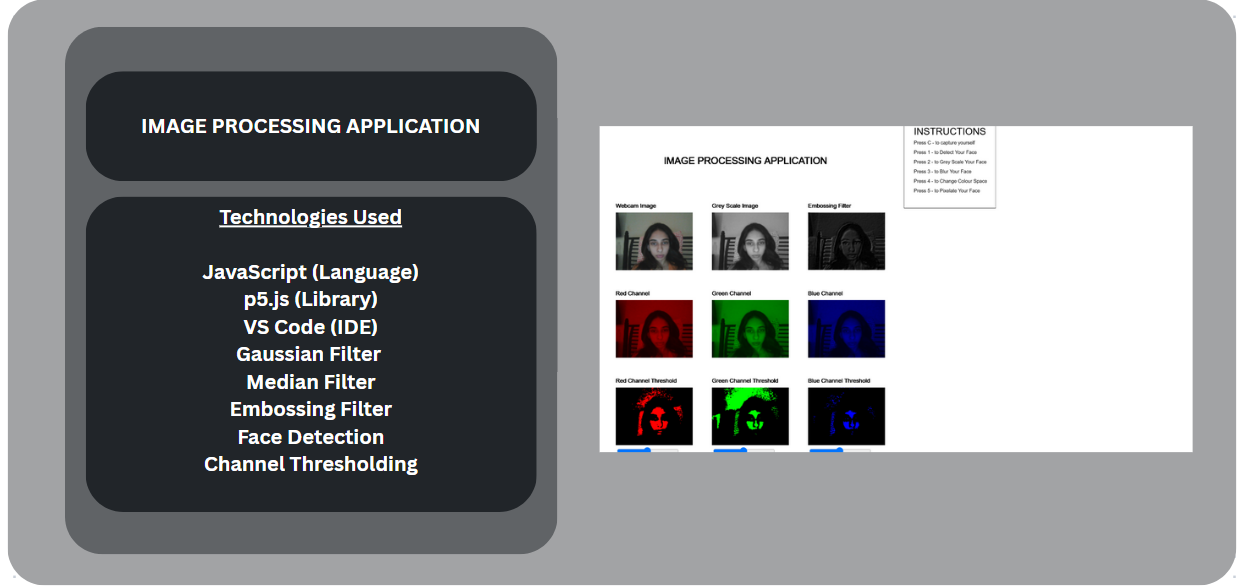Click the black app heading inside the screenshot
The image size is (1246, 588).
pos(745,161)
